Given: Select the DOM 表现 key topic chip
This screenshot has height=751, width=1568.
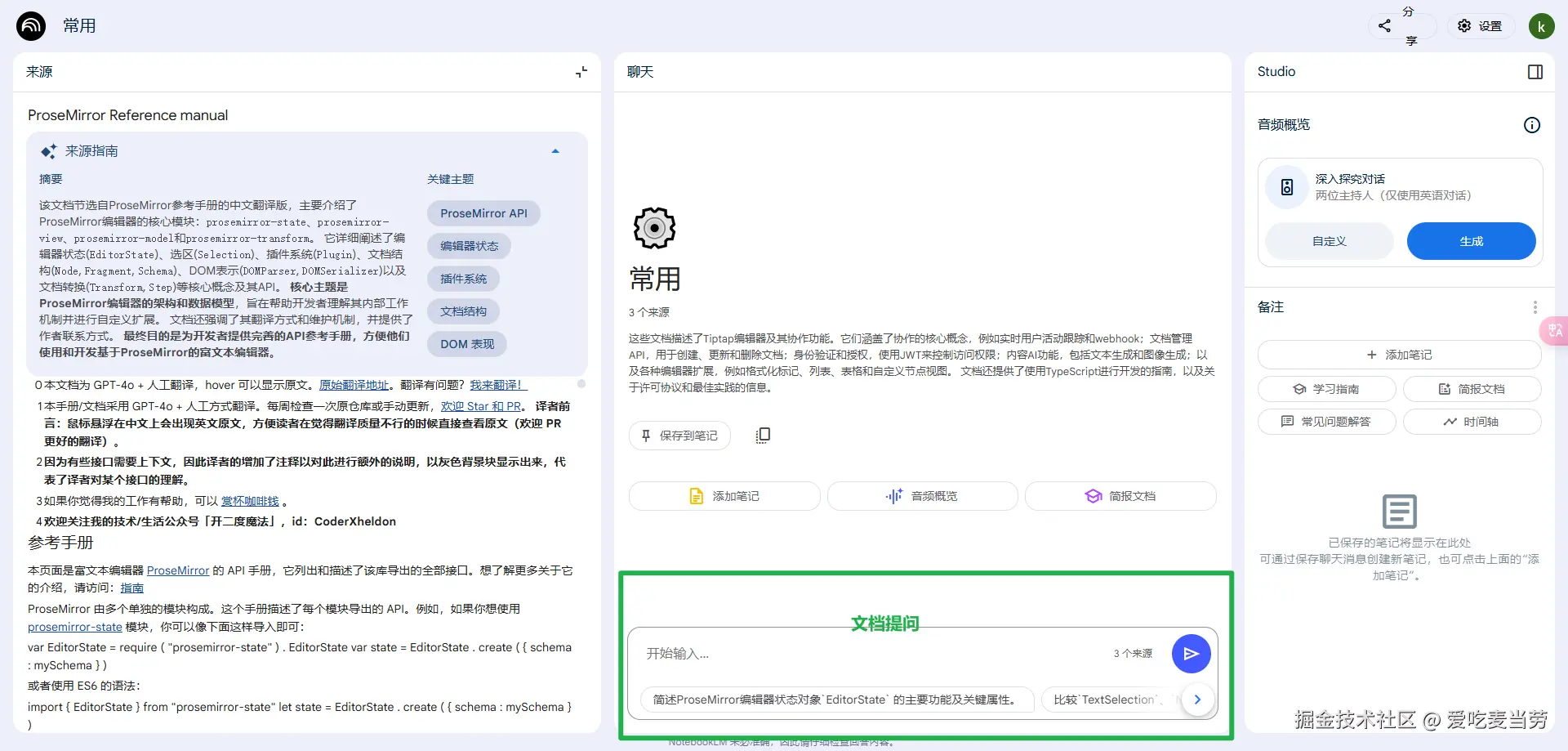Looking at the screenshot, I should coord(467,344).
